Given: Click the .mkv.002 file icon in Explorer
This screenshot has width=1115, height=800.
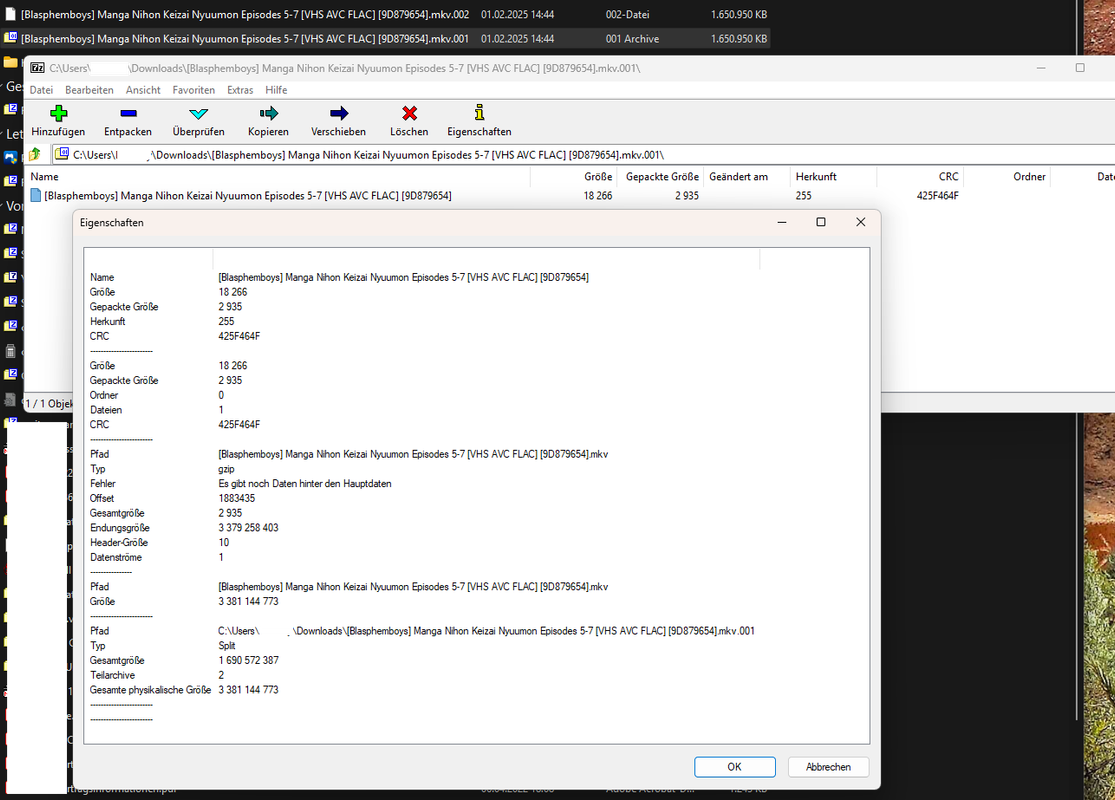Looking at the screenshot, I should tap(10, 14).
